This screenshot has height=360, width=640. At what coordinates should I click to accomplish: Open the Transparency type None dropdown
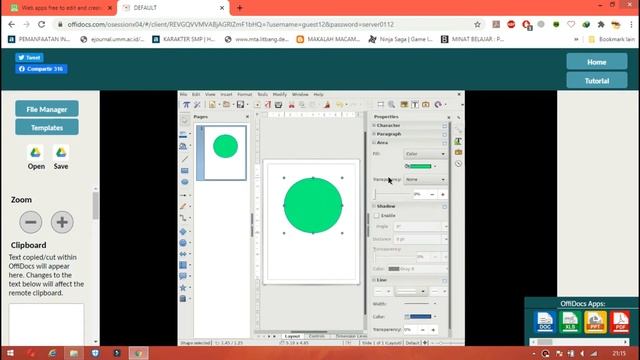point(425,180)
